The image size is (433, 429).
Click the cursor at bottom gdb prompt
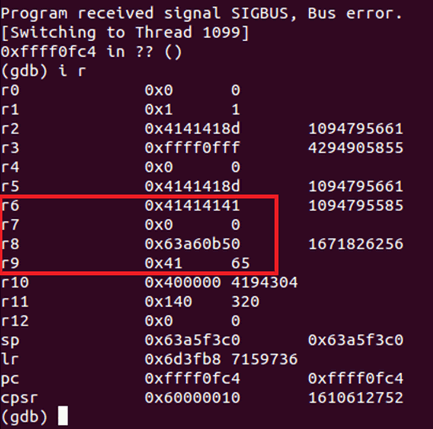coord(63,416)
